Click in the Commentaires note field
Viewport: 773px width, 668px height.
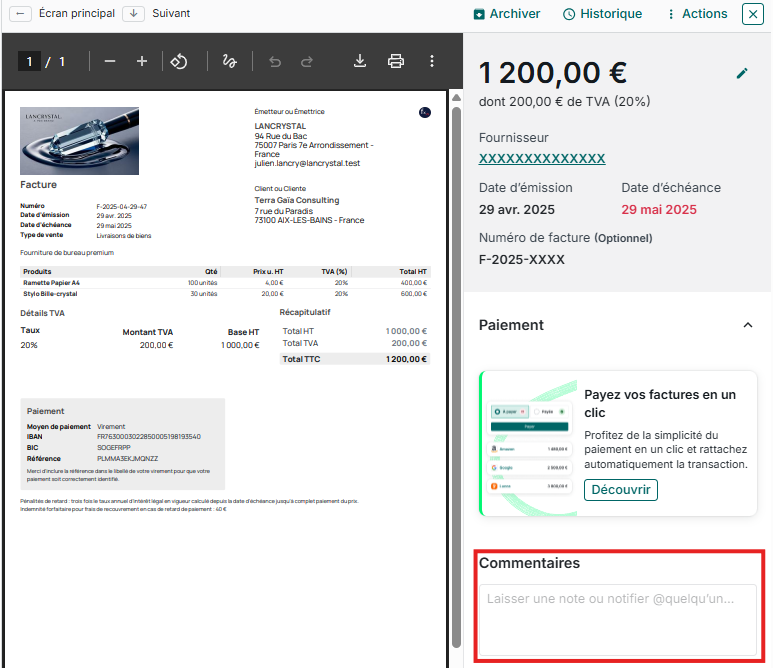pos(616,619)
